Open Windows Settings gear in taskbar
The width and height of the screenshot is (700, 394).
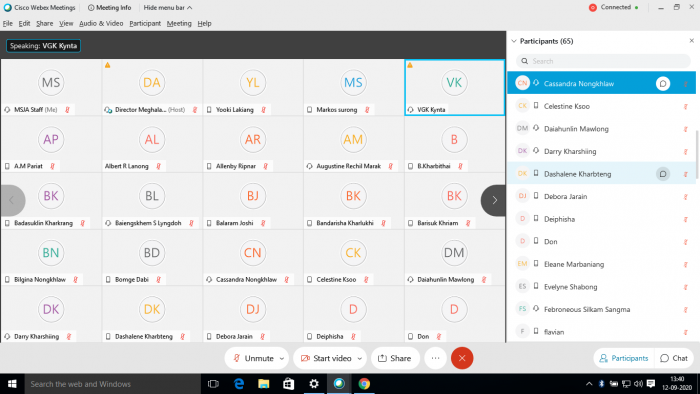pyautogui.click(x=314, y=384)
